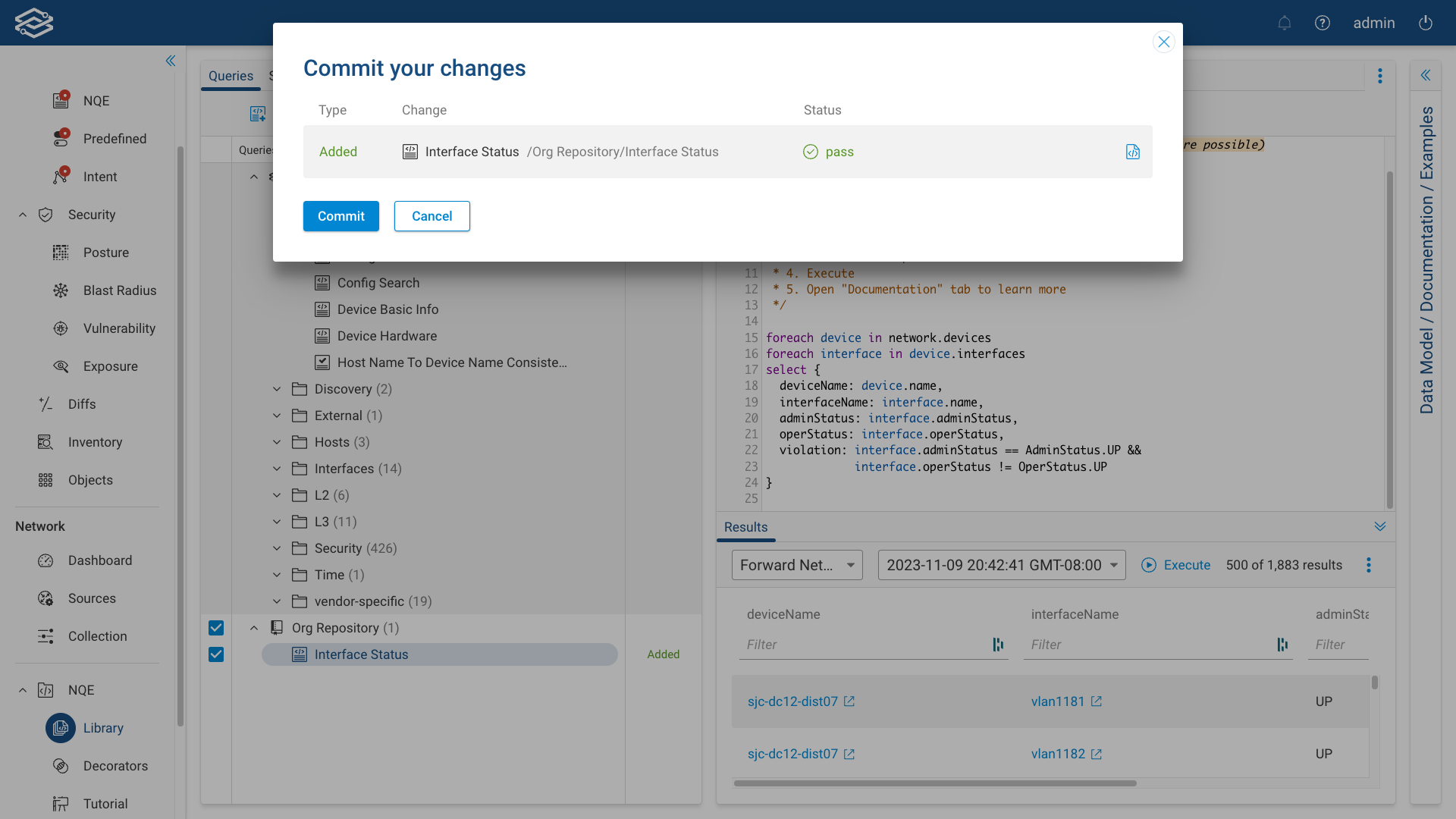1456x819 pixels.
Task: Uncheck the Interface Status checkbox
Action: pyautogui.click(x=216, y=654)
